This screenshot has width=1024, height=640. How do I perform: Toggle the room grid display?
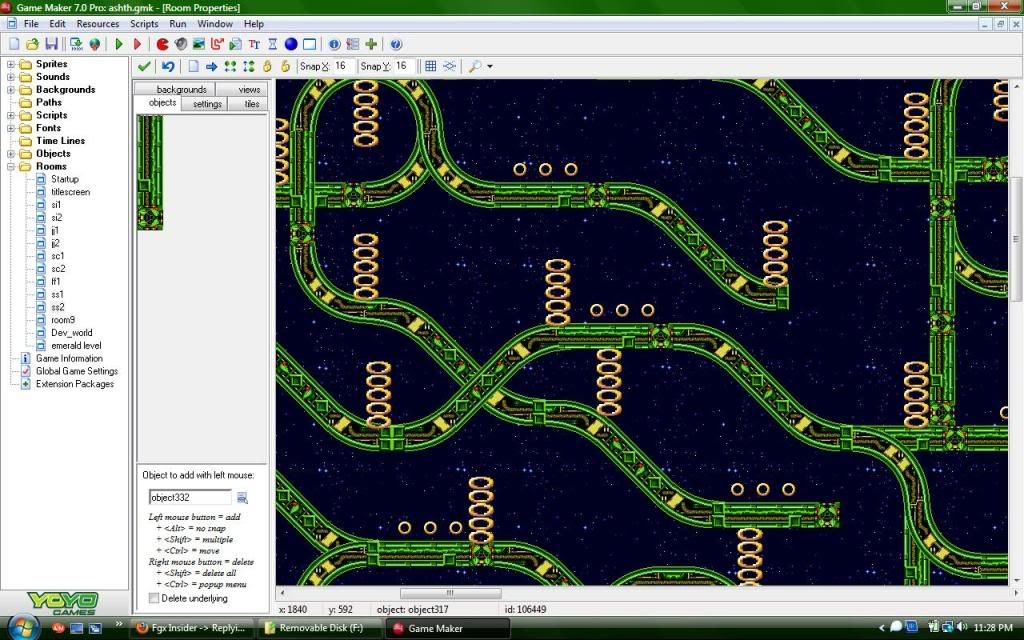(x=430, y=66)
